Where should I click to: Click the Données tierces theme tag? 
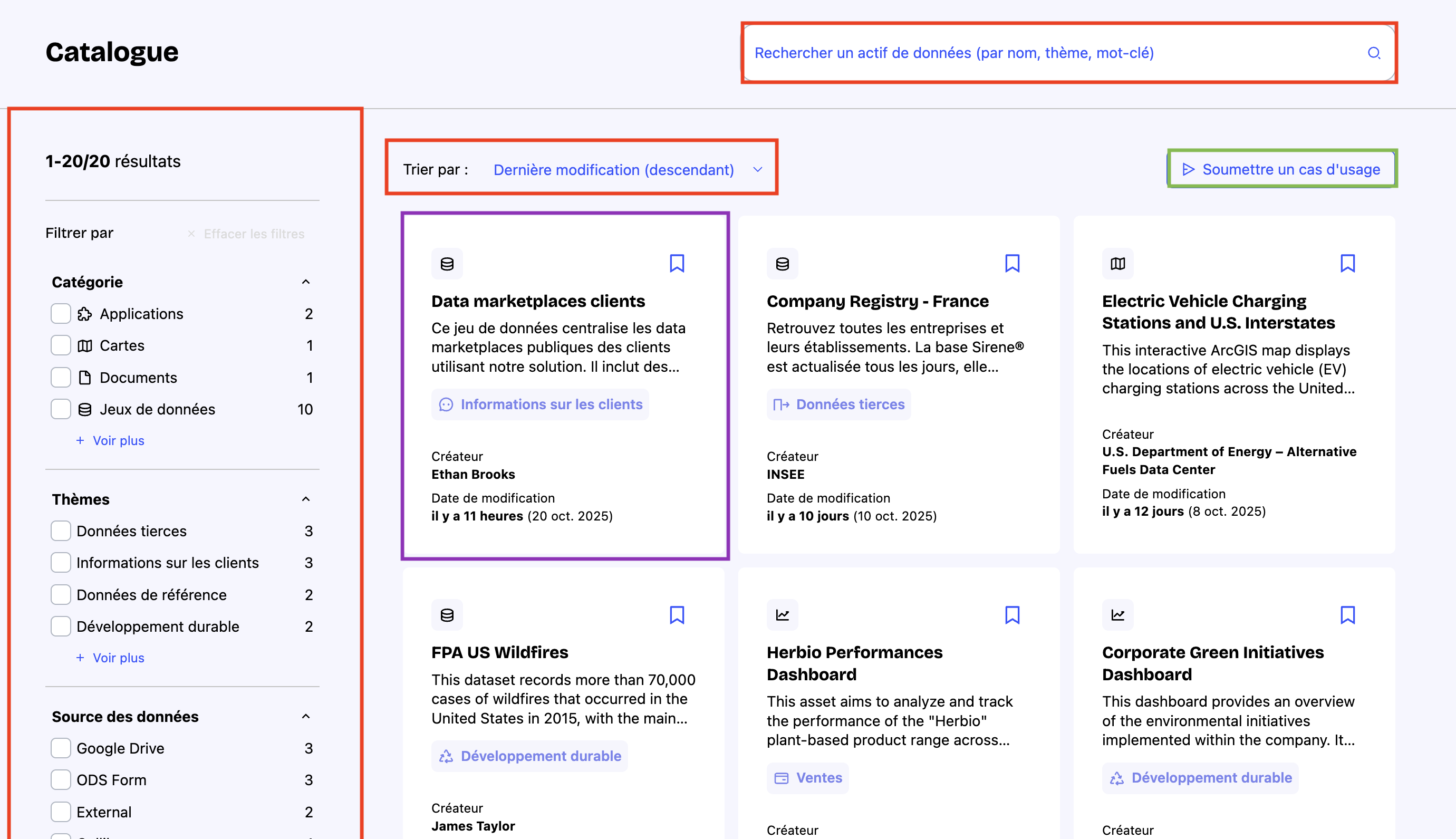tap(838, 404)
